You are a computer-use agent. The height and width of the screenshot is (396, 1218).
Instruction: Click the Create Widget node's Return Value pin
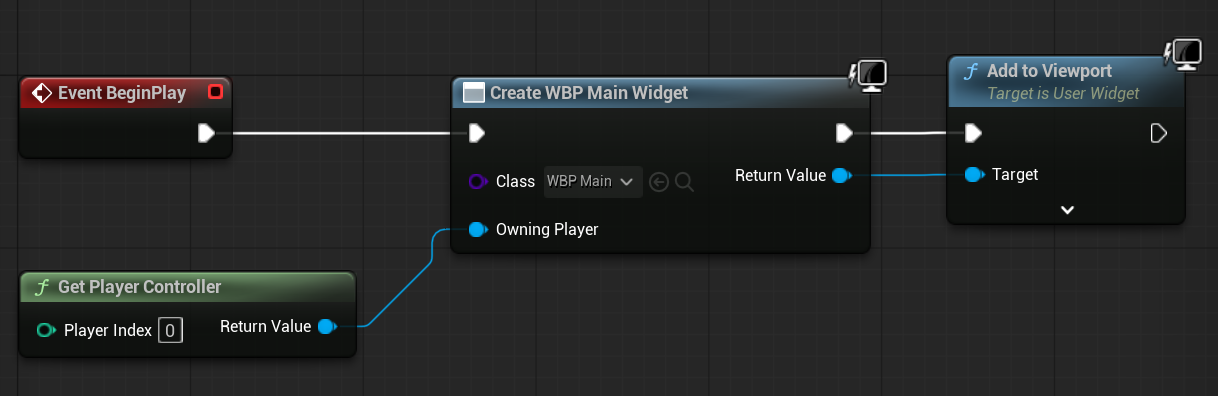(841, 176)
